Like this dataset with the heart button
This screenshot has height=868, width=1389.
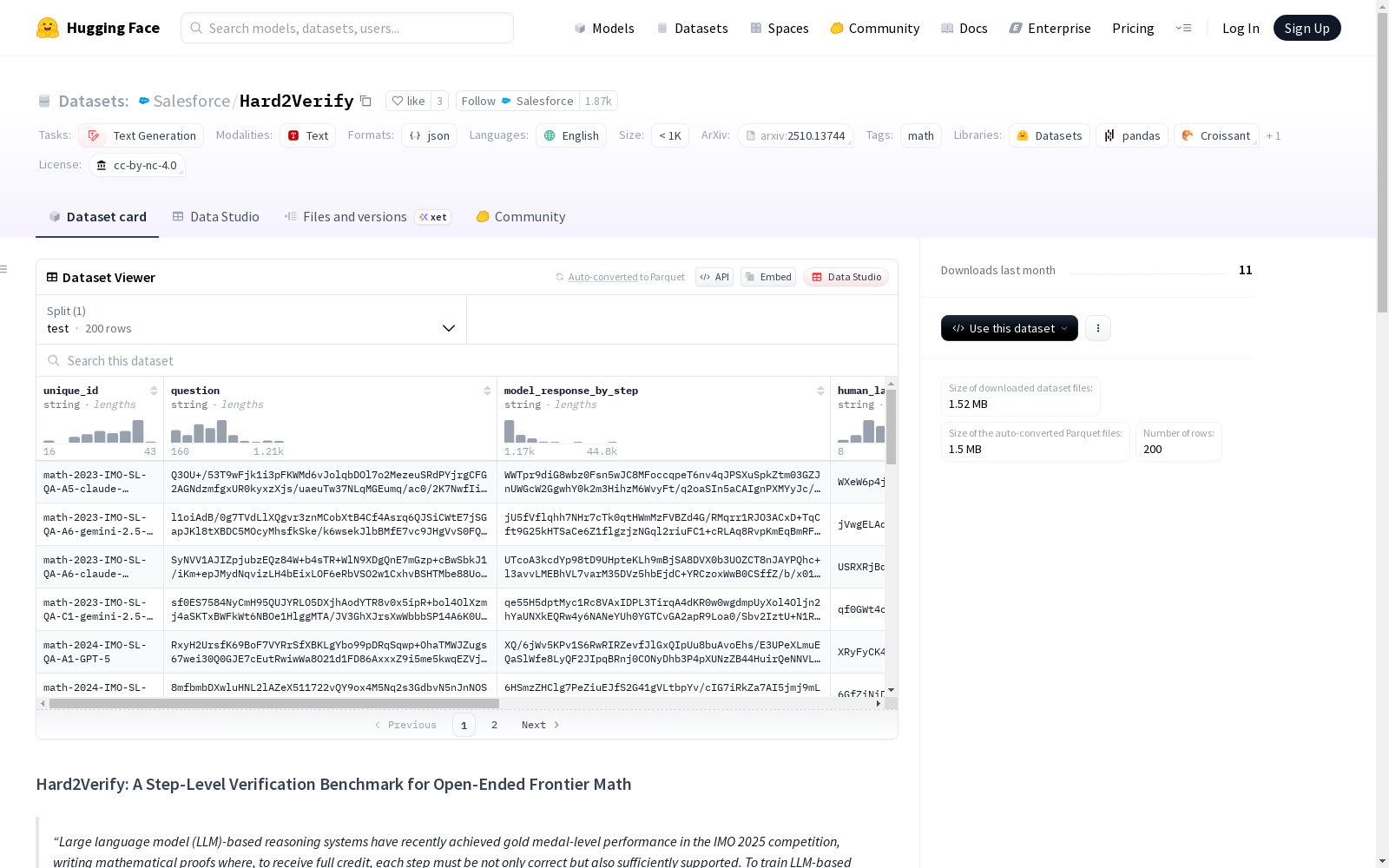(x=408, y=101)
